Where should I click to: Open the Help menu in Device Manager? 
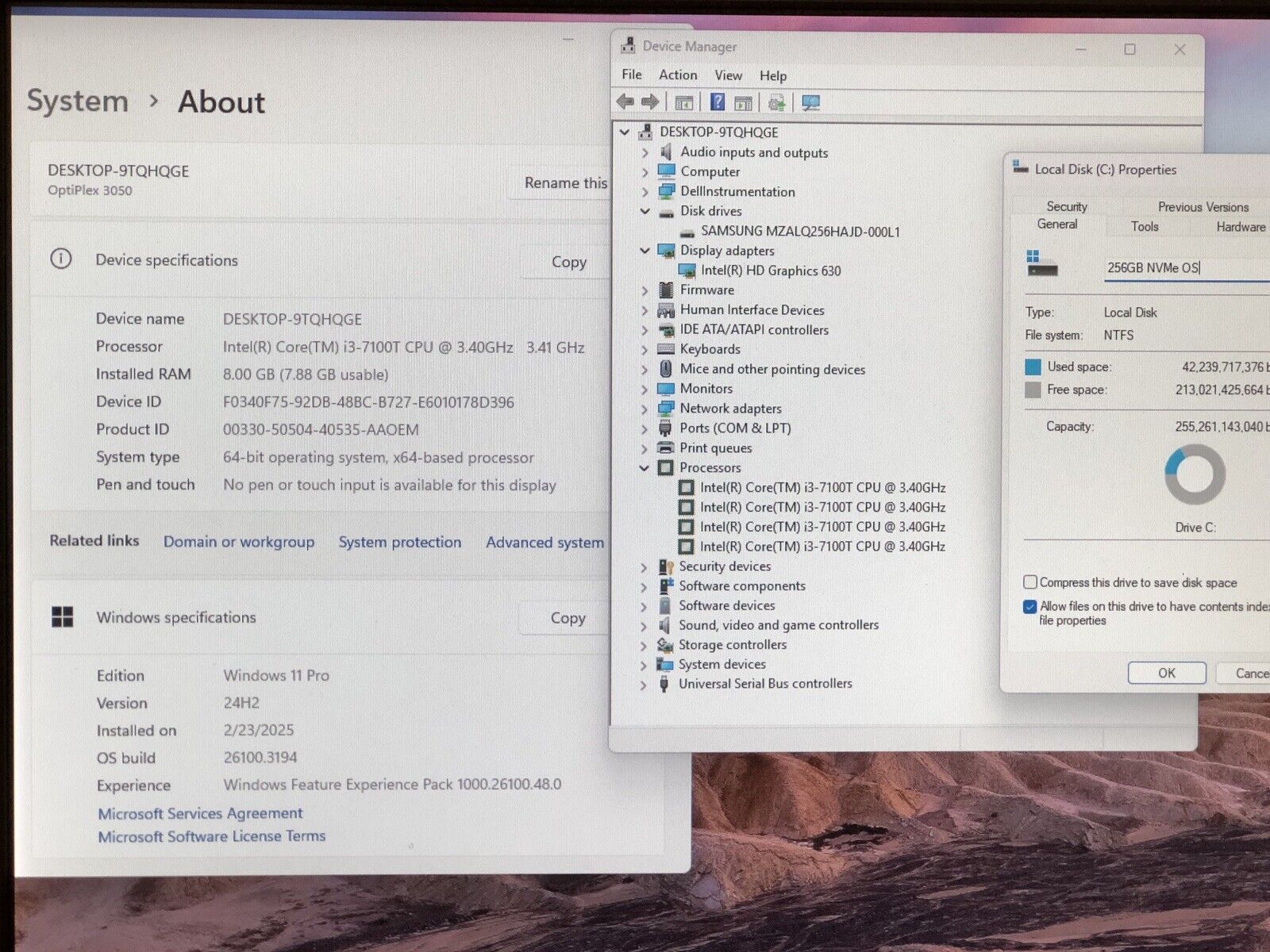(x=773, y=76)
